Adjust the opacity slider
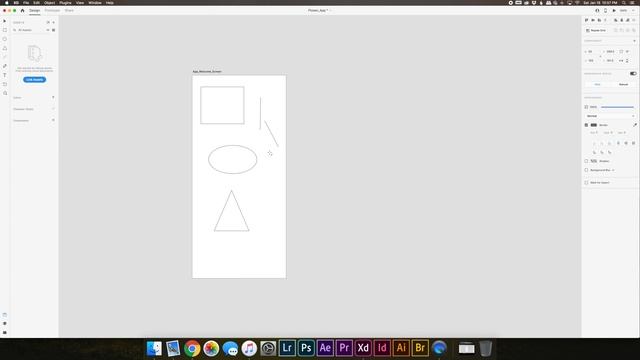 click(x=617, y=107)
